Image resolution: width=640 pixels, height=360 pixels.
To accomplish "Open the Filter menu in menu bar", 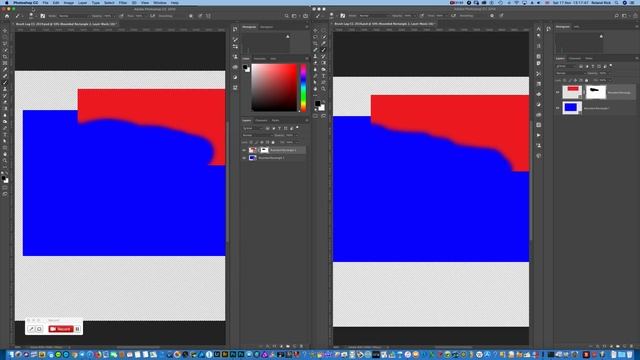I will pos(123,2).
